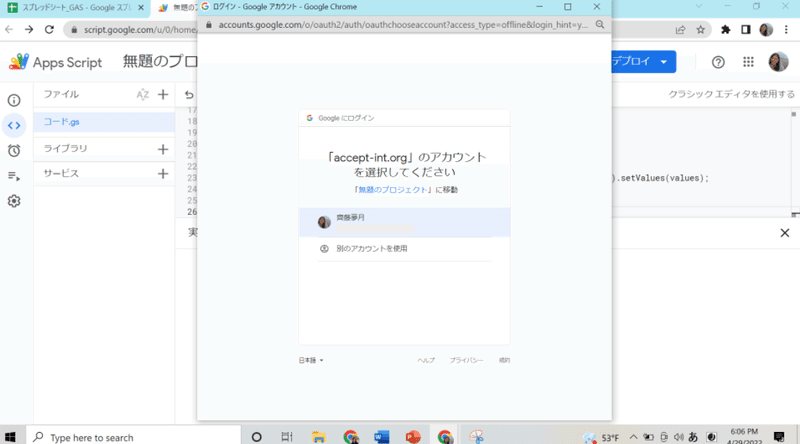This screenshot has height=444, width=800.
Task: Open the language dropdown 日本語
Action: pos(311,360)
